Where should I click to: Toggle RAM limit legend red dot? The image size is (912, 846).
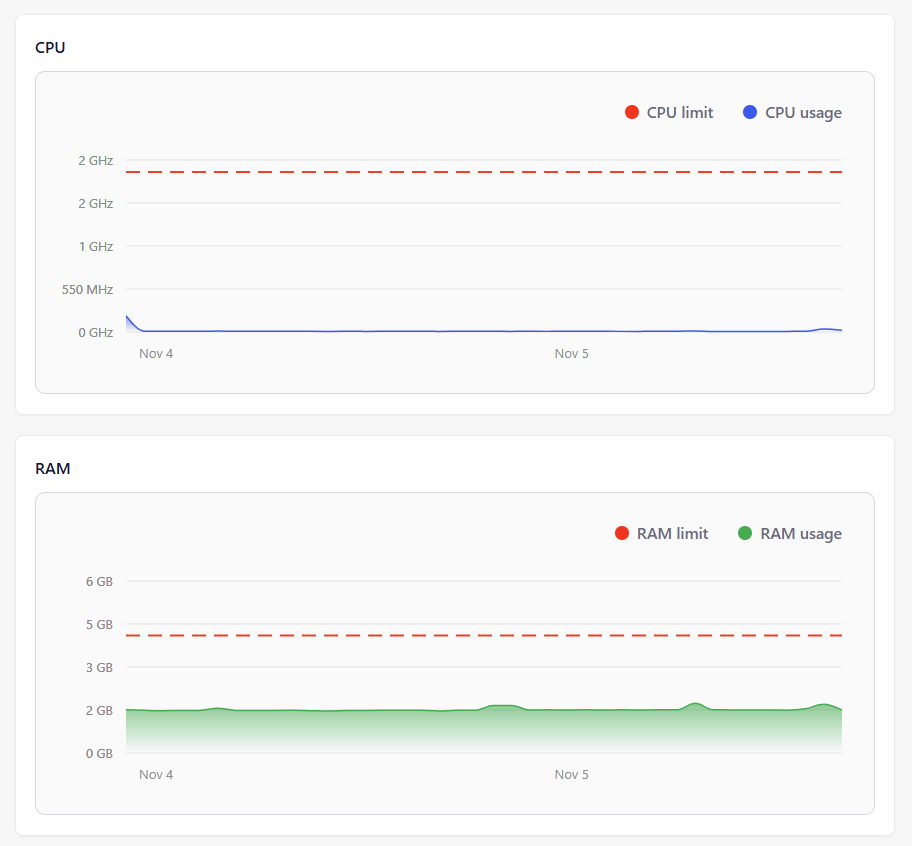622,533
